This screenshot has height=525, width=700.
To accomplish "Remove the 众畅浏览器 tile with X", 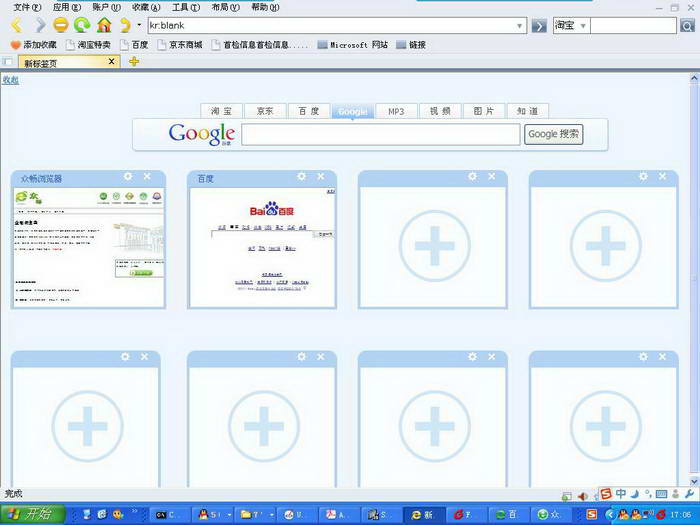I will (x=147, y=176).
